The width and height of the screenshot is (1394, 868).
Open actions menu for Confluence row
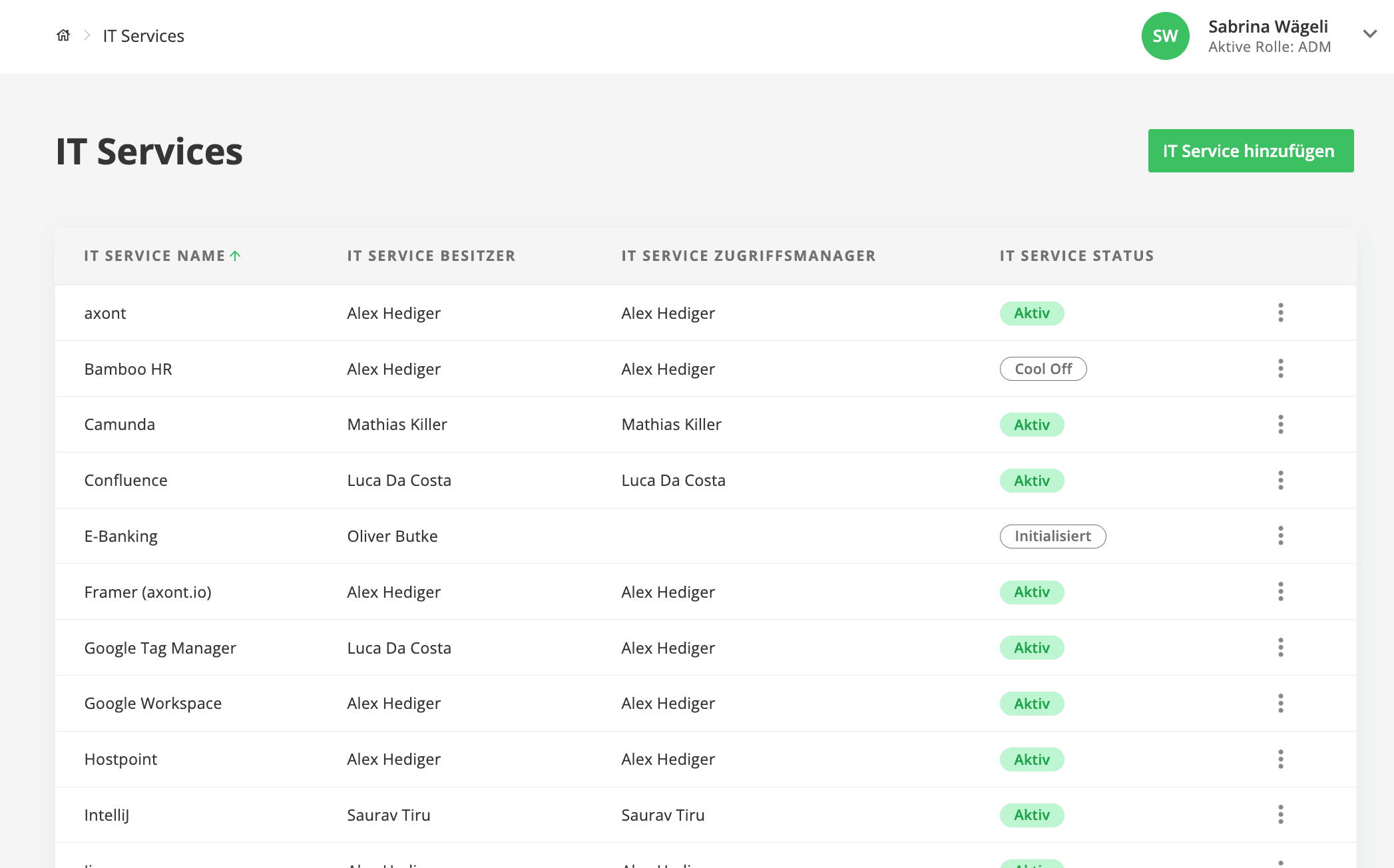tap(1280, 481)
